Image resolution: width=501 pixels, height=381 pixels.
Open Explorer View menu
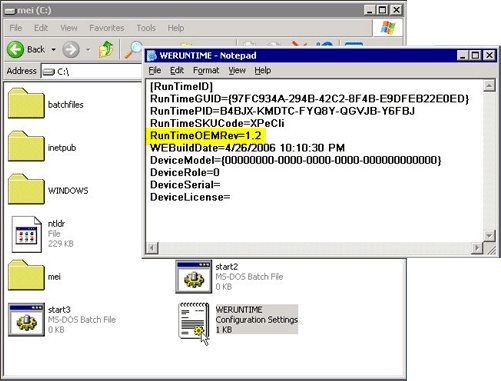(x=69, y=28)
